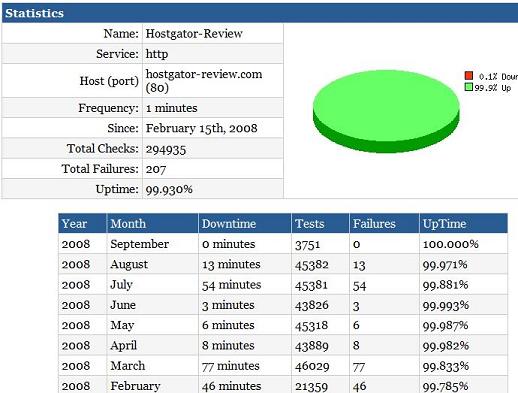Click the green Up legend swatch
The image size is (518, 393).
[469, 87]
